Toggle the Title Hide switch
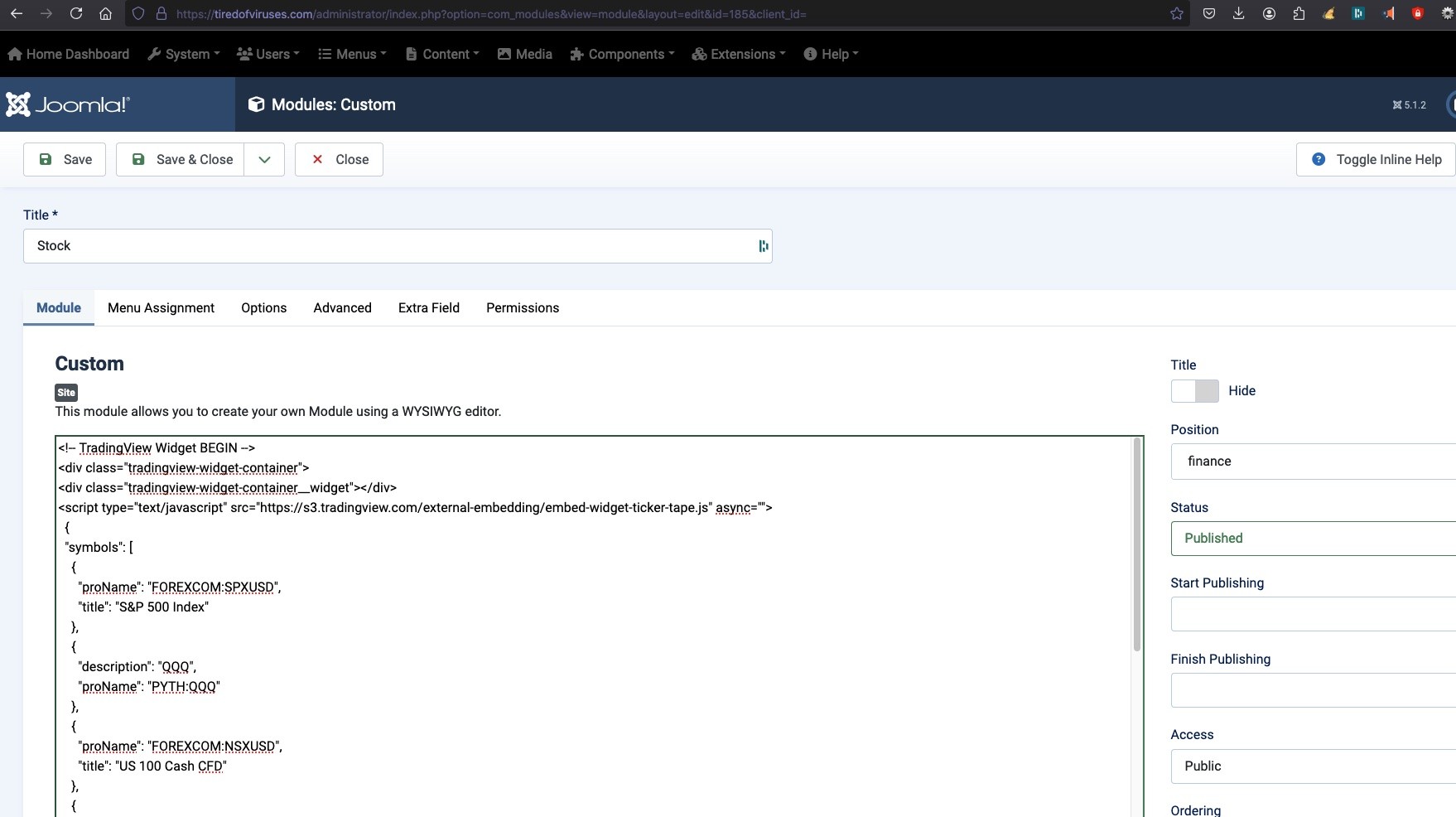Viewport: 1456px width, 817px height. pyautogui.click(x=1194, y=391)
